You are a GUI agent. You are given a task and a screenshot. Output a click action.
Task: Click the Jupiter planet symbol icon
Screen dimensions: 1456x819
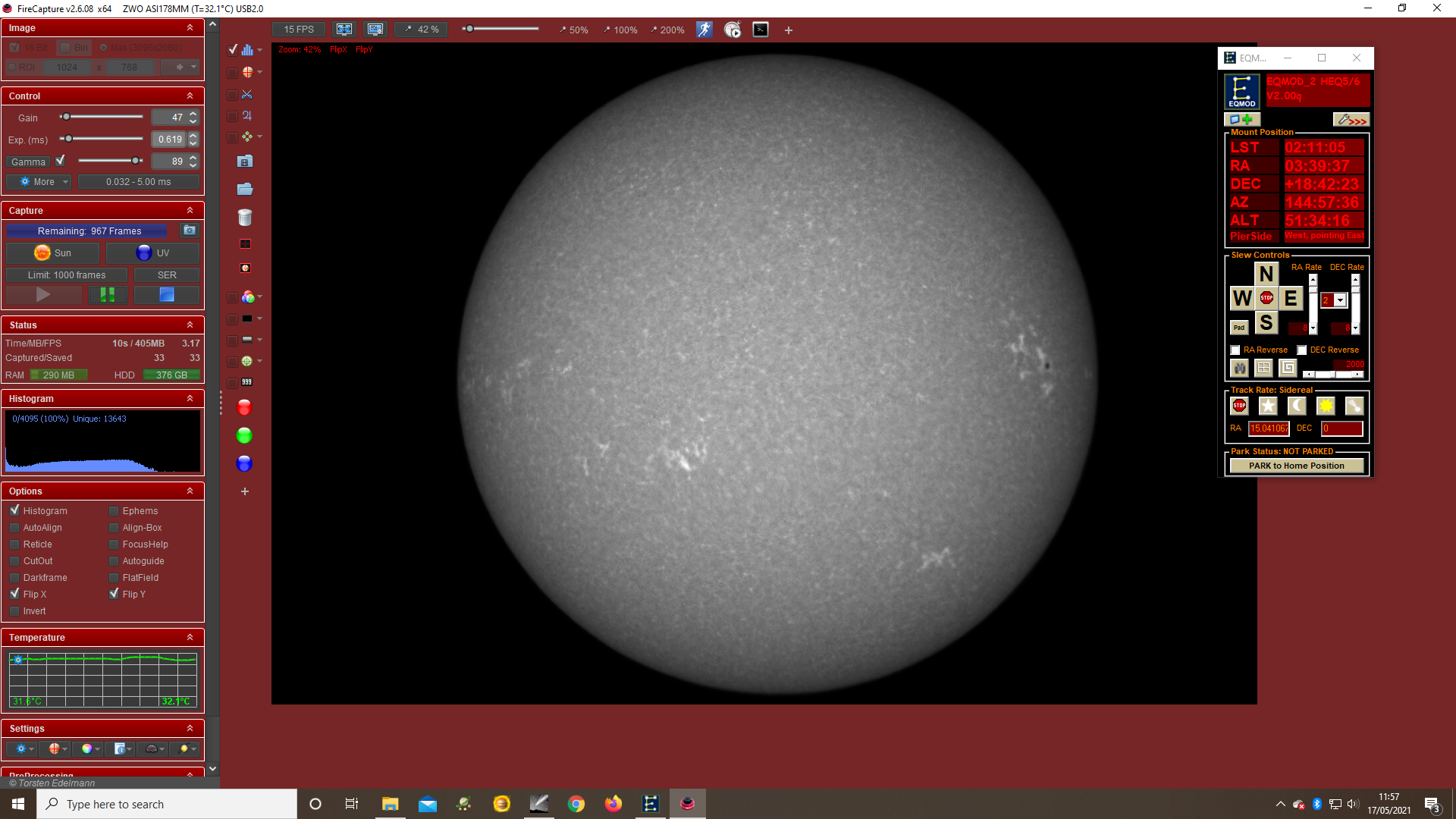(x=247, y=116)
